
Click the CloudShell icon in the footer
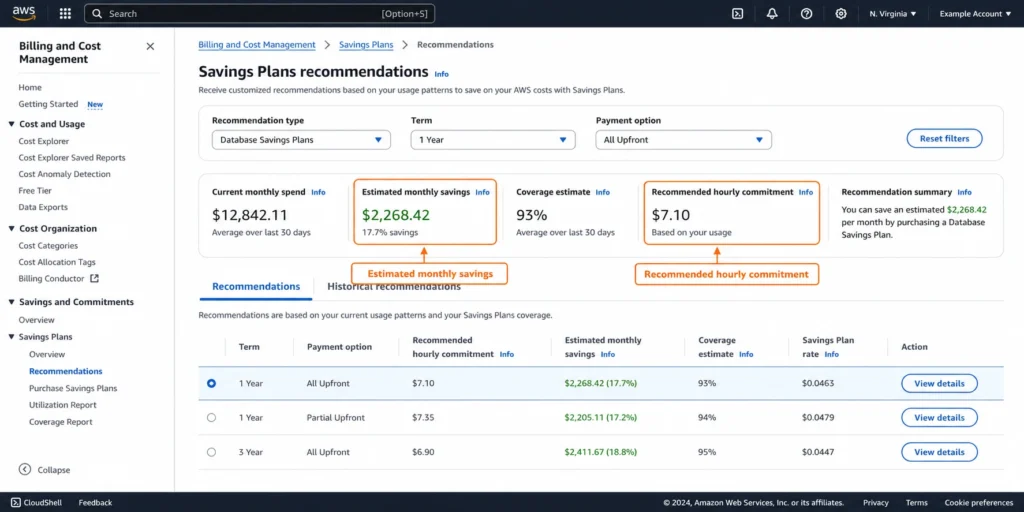16,502
